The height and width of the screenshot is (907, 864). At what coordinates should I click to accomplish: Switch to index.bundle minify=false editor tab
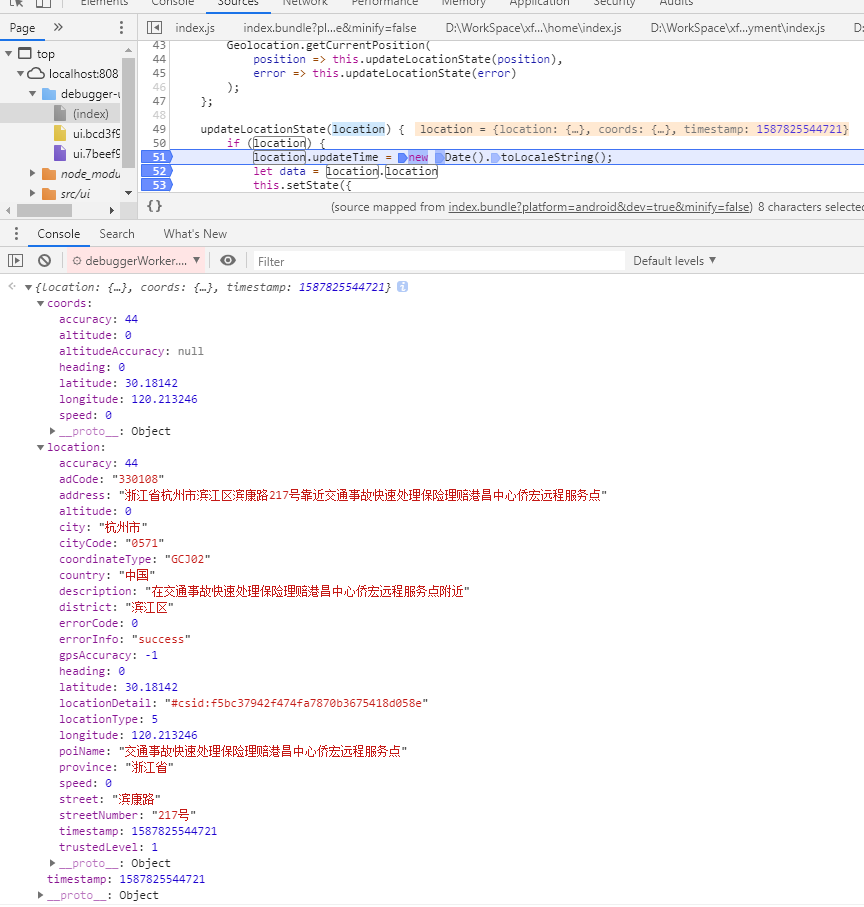(330, 28)
